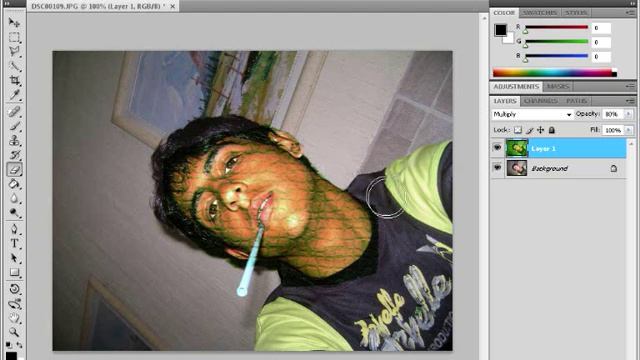Collapse the right panel dock
This screenshot has height=360, width=640.
click(633, 3)
